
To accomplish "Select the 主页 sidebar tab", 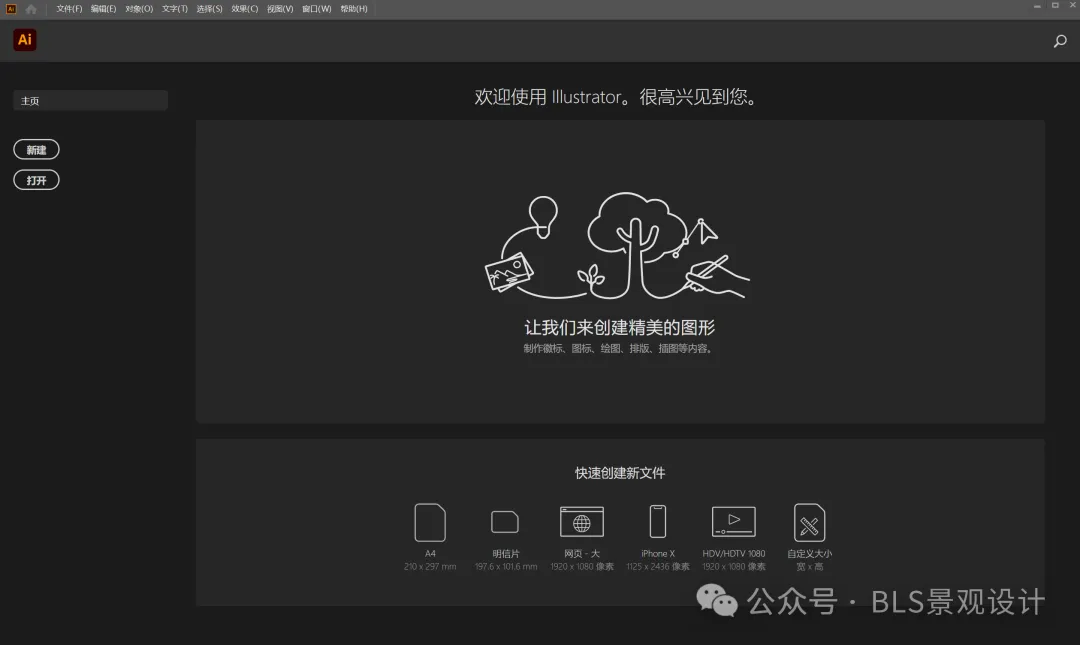I will 90,101.
